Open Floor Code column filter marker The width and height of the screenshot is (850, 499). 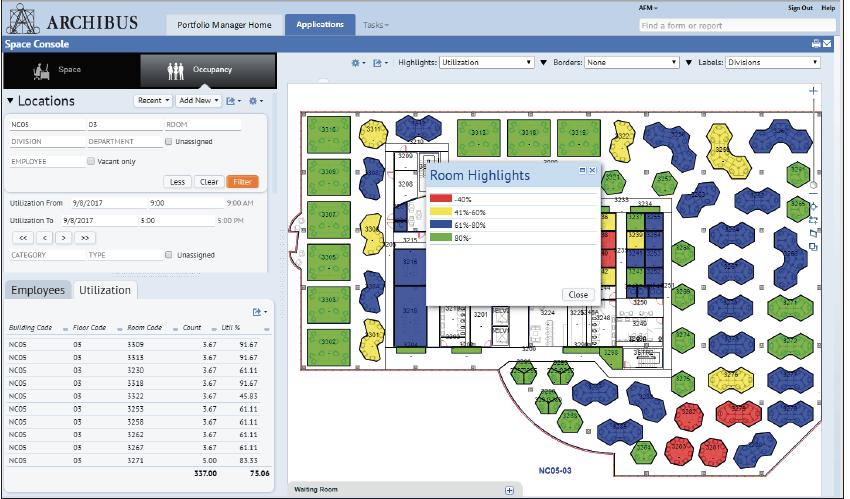click(x=119, y=329)
